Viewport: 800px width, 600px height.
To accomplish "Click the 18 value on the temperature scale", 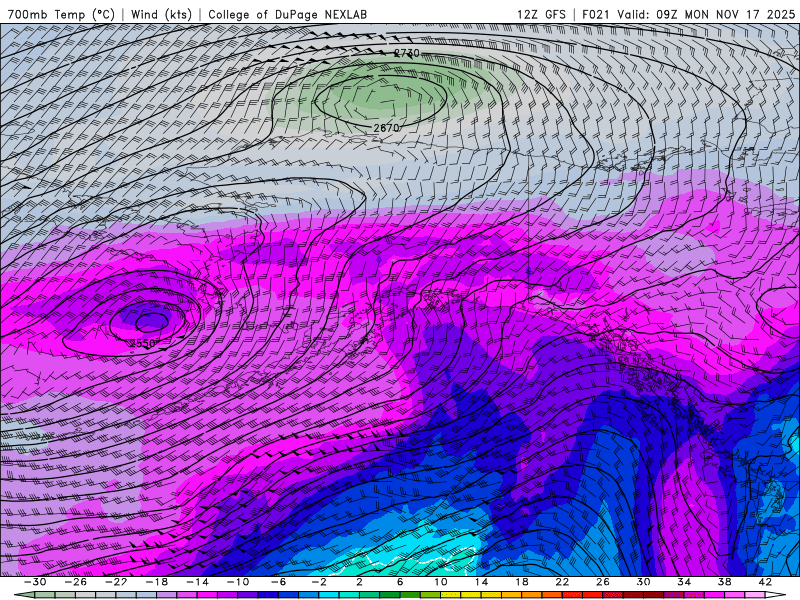I will coord(521,582).
